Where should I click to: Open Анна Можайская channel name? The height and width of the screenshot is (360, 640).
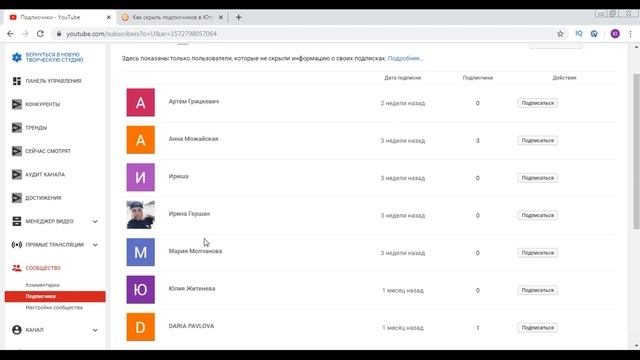pos(193,139)
